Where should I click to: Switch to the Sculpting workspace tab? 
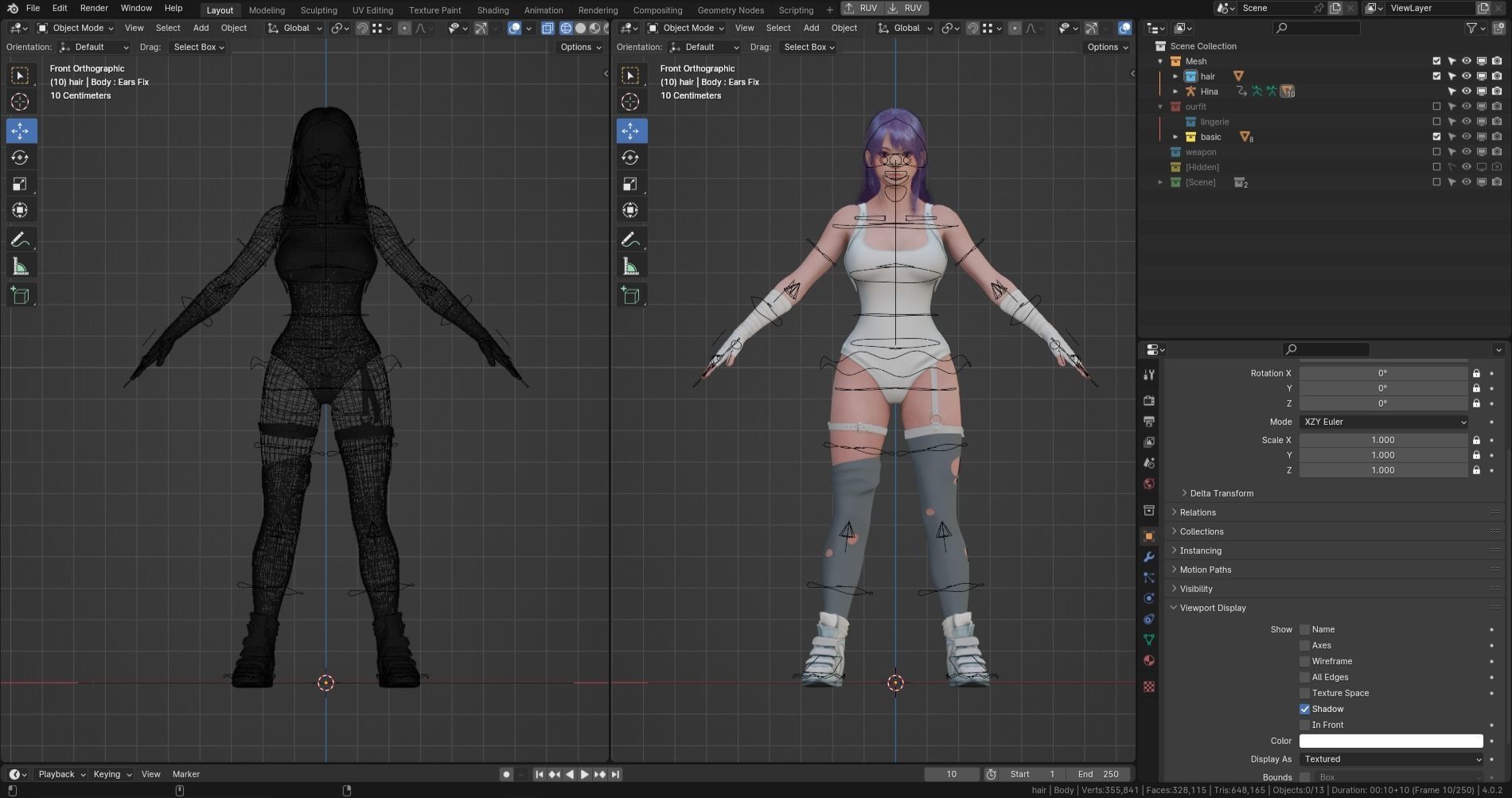tap(318, 10)
